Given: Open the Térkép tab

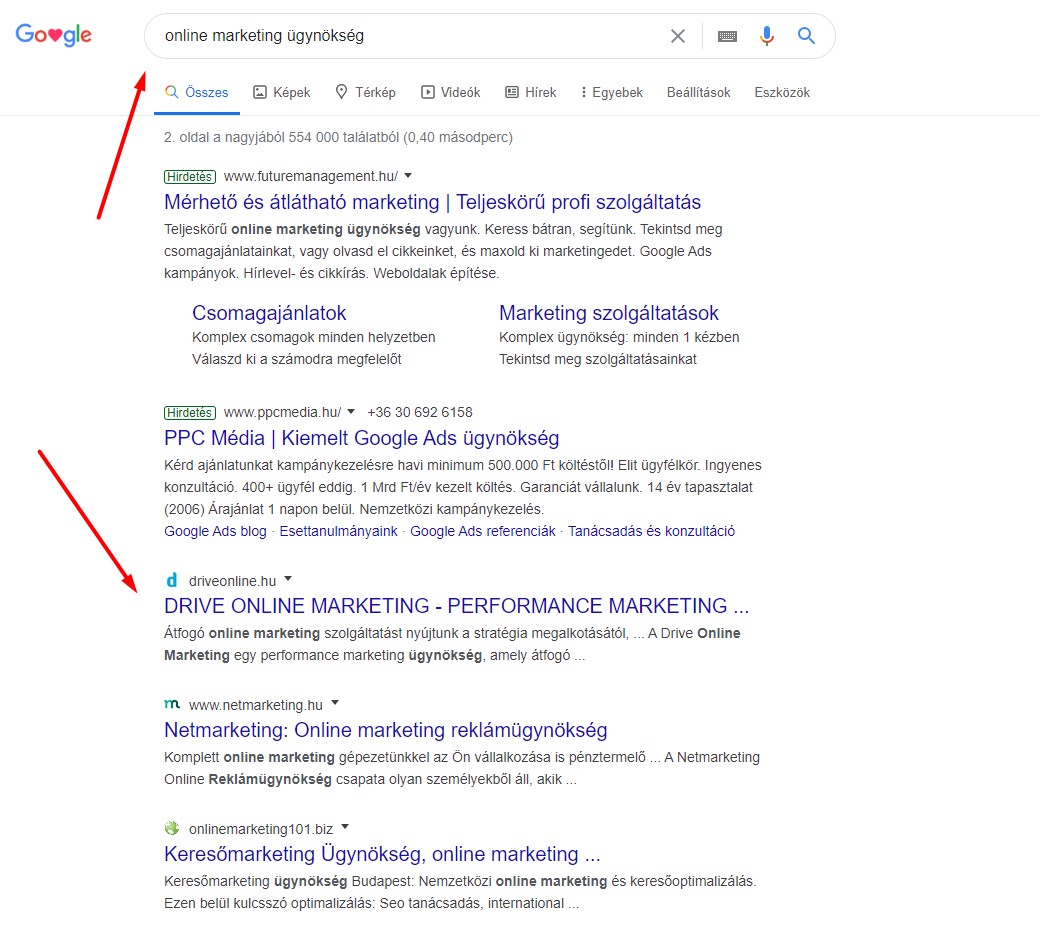Looking at the screenshot, I should (365, 92).
